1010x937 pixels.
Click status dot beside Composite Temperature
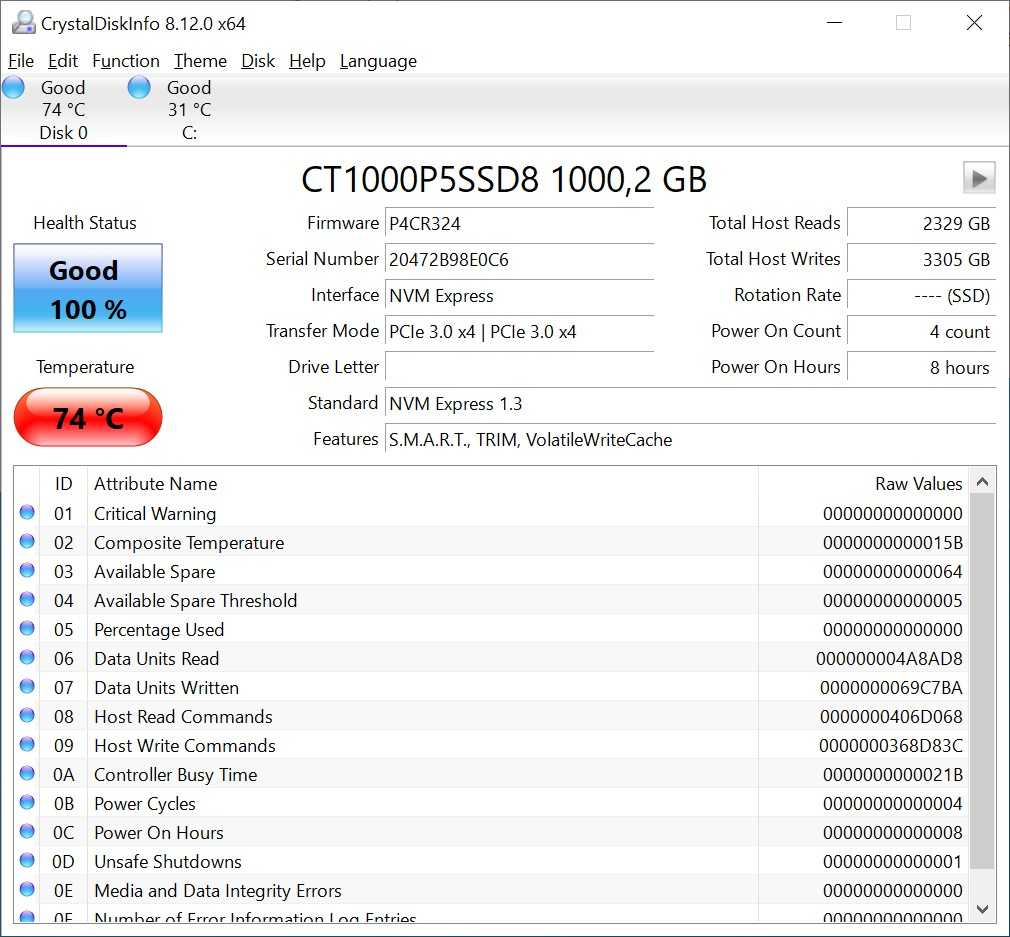(x=27, y=542)
